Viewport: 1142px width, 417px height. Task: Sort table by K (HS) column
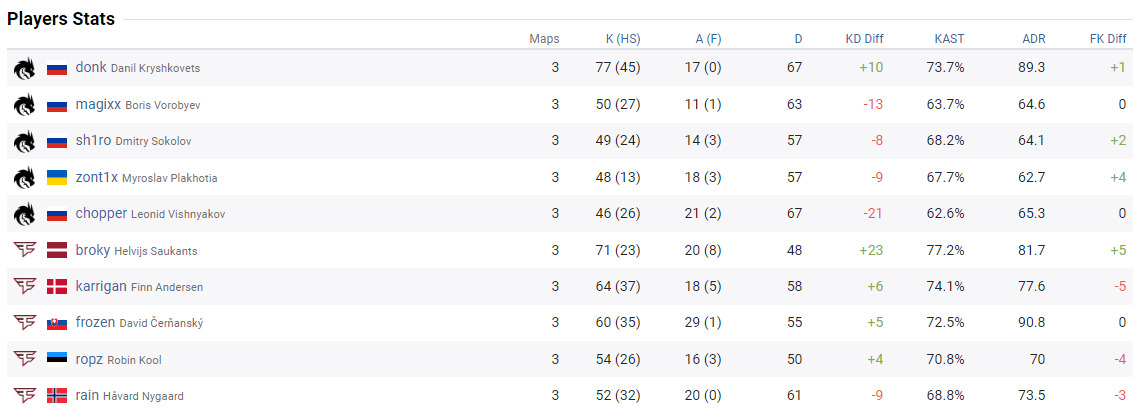622,39
